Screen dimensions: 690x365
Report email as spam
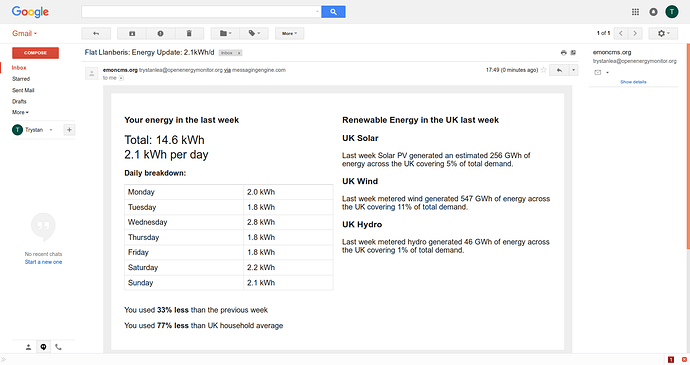click(160, 33)
